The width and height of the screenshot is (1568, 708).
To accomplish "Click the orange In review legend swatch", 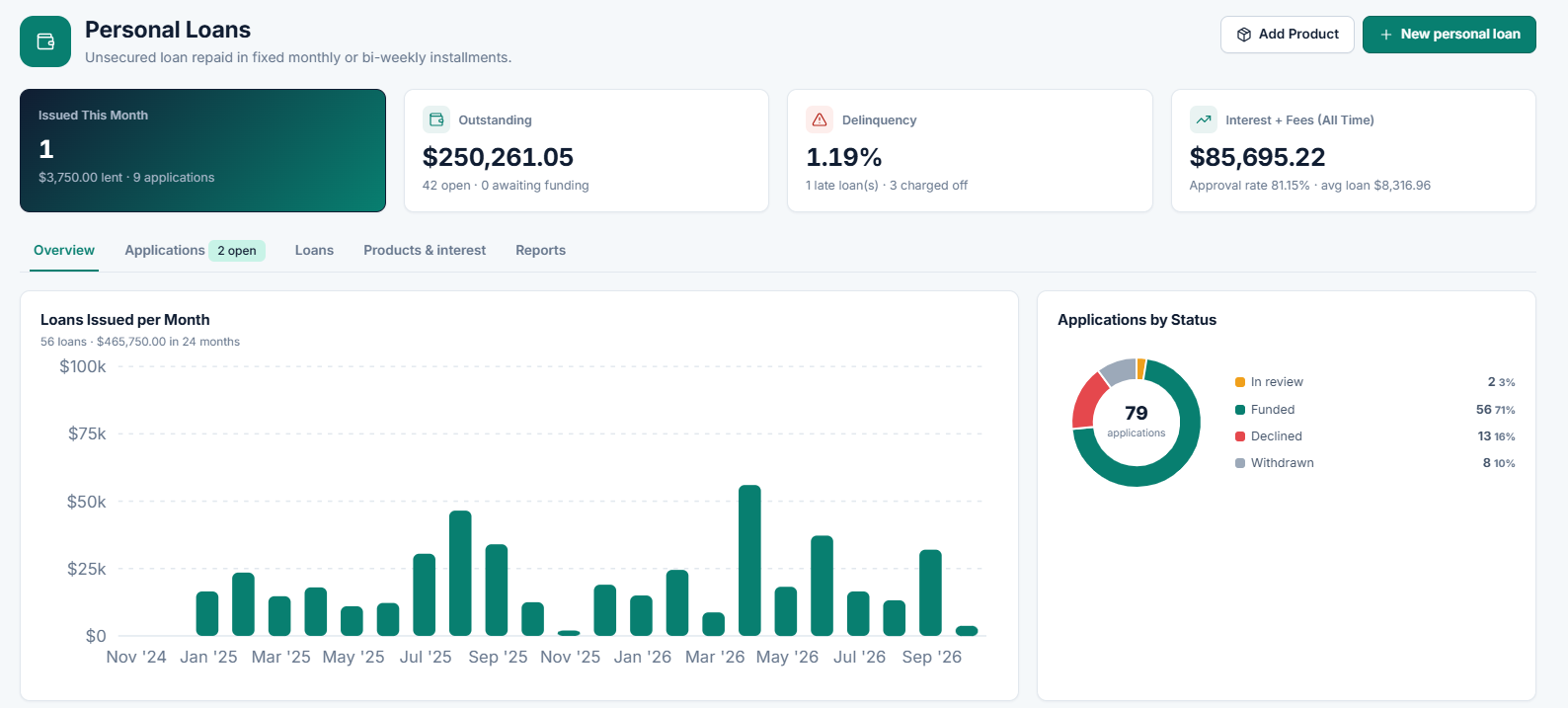I will pos(1240,382).
